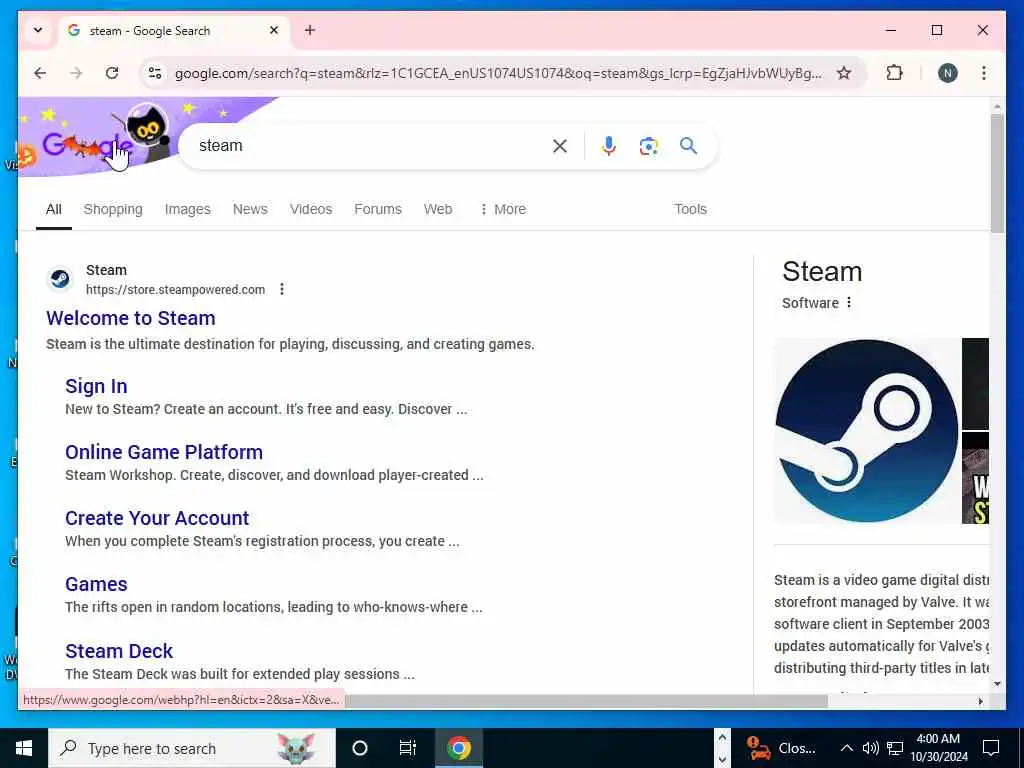This screenshot has height=768, width=1024.
Task: Open the Extensions puzzle icon
Action: [x=895, y=73]
